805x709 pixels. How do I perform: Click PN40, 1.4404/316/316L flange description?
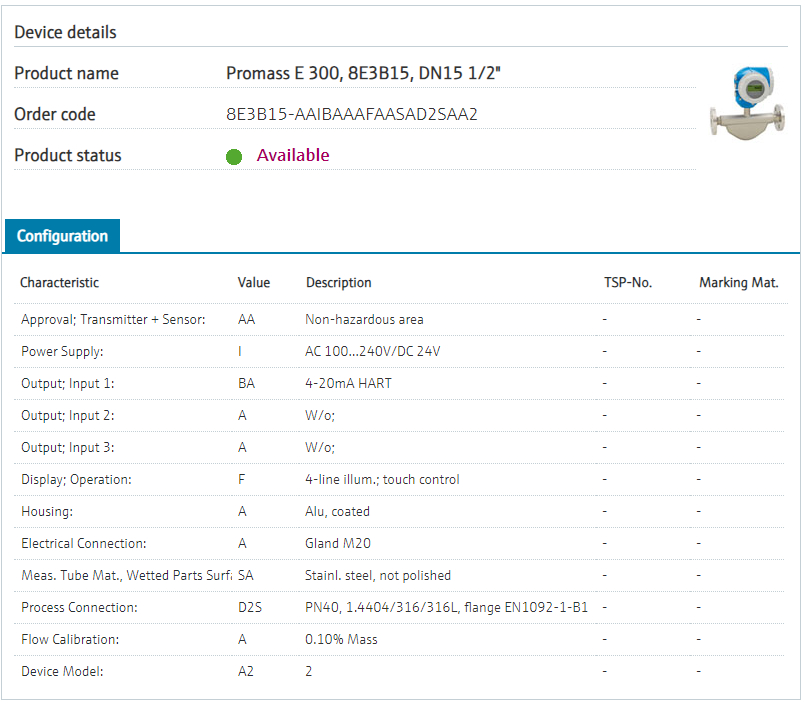click(446, 607)
